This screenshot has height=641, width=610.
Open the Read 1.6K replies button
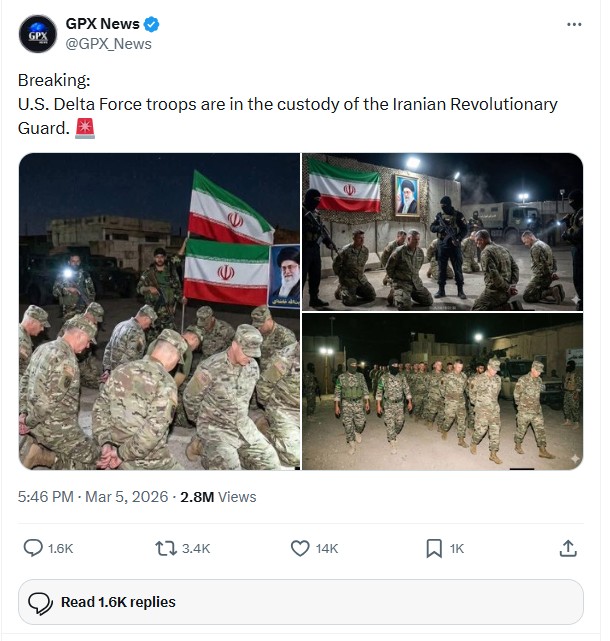pyautogui.click(x=301, y=602)
